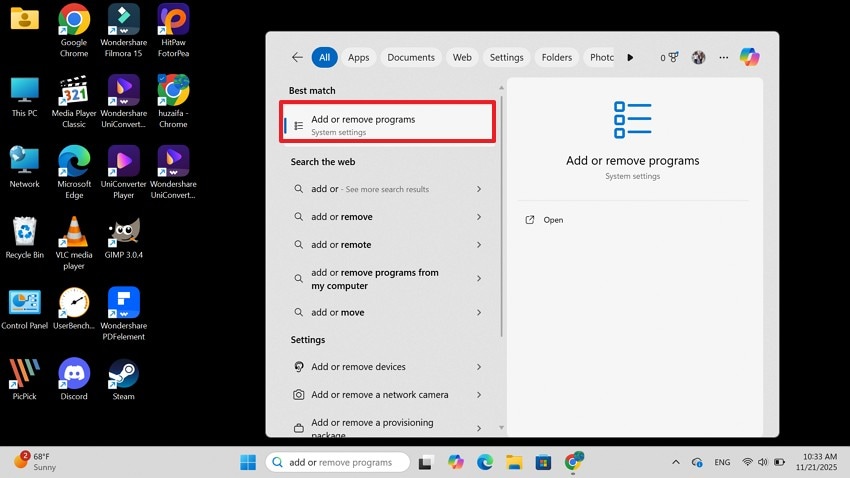Expand 'add or remove programs from my computer' chevron
This screenshot has height=478, width=850.
[x=479, y=279]
